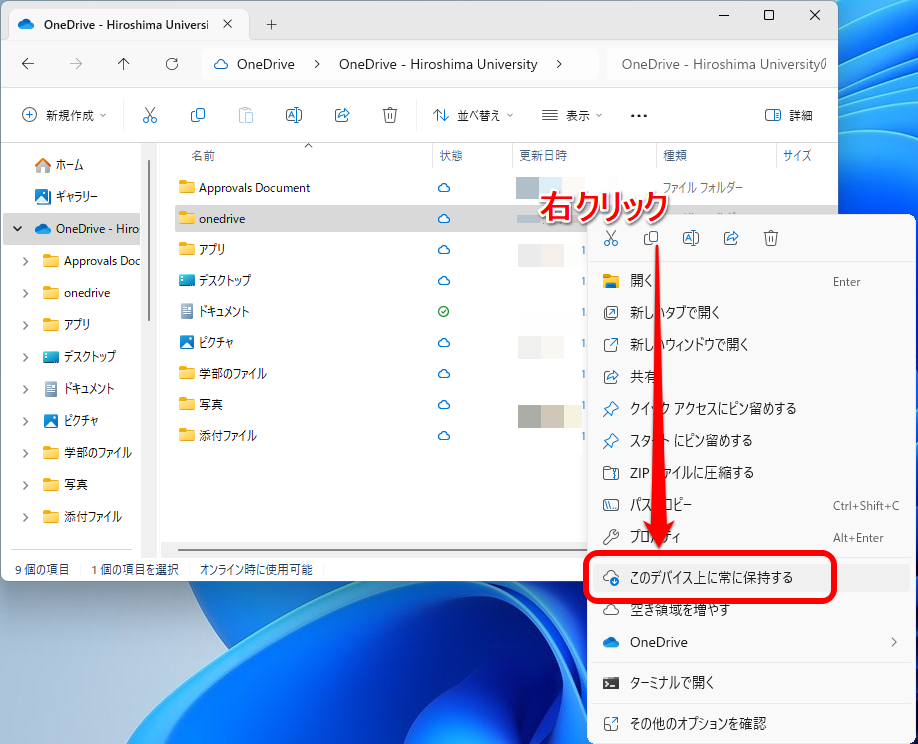Click OneDrive - Hiroshima University breadcrumb

point(438,64)
